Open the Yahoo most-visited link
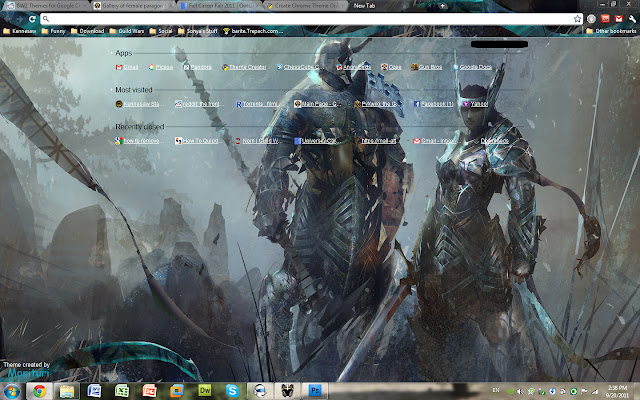The image size is (640, 400). pos(475,104)
